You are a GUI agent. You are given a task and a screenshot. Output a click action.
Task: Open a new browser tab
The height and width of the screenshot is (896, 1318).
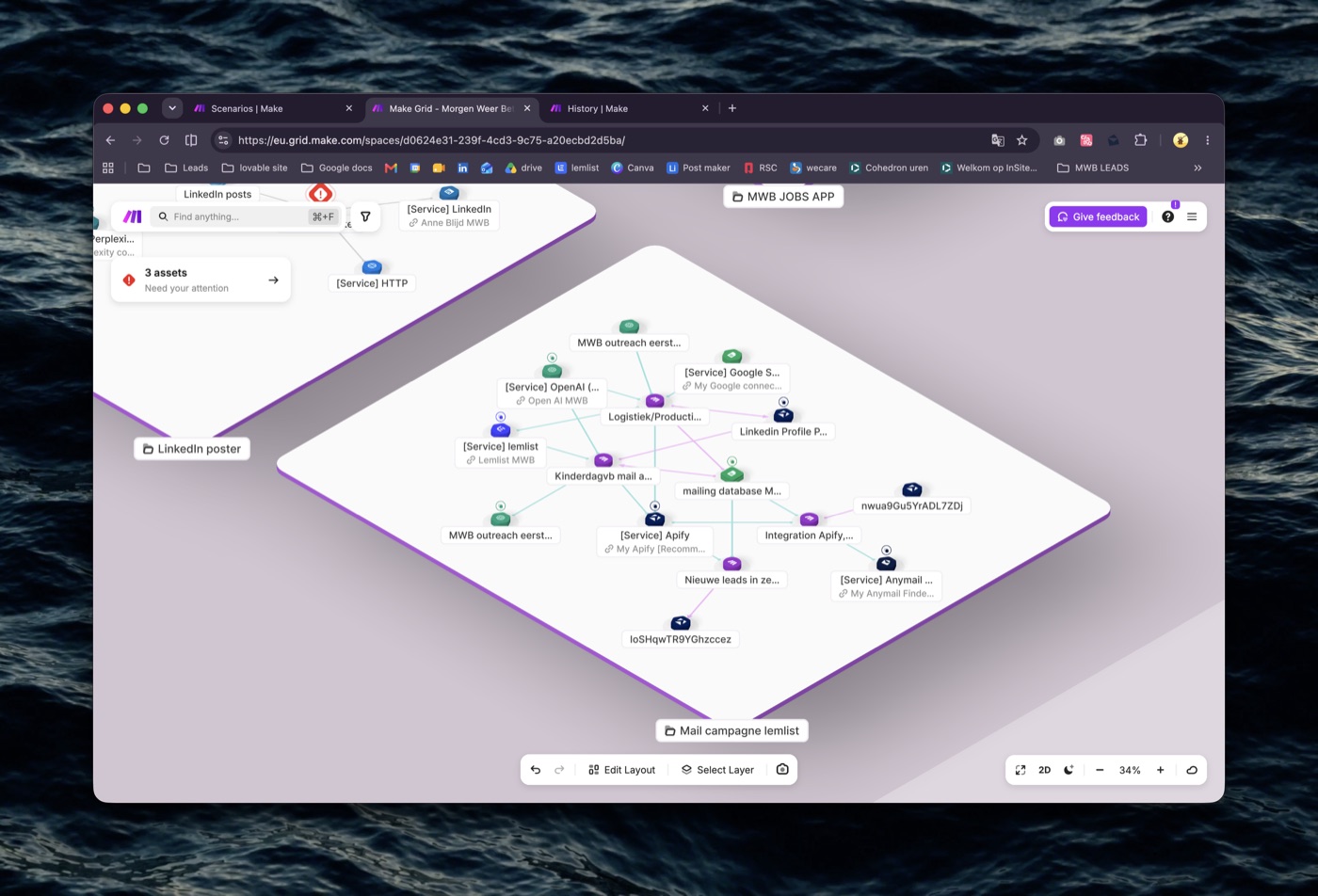point(732,108)
